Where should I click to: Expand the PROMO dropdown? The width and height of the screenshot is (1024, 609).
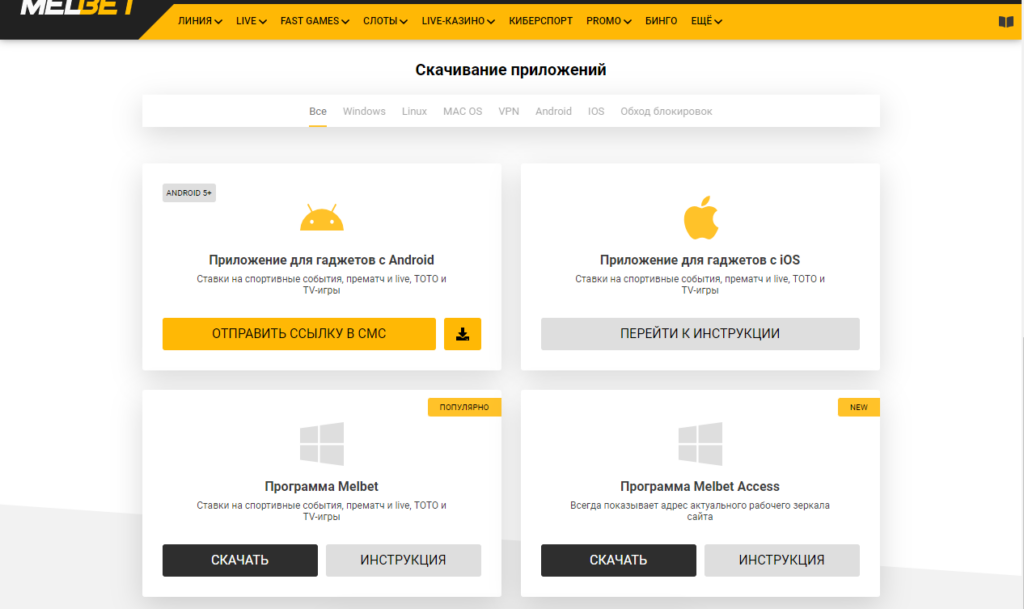(x=609, y=21)
